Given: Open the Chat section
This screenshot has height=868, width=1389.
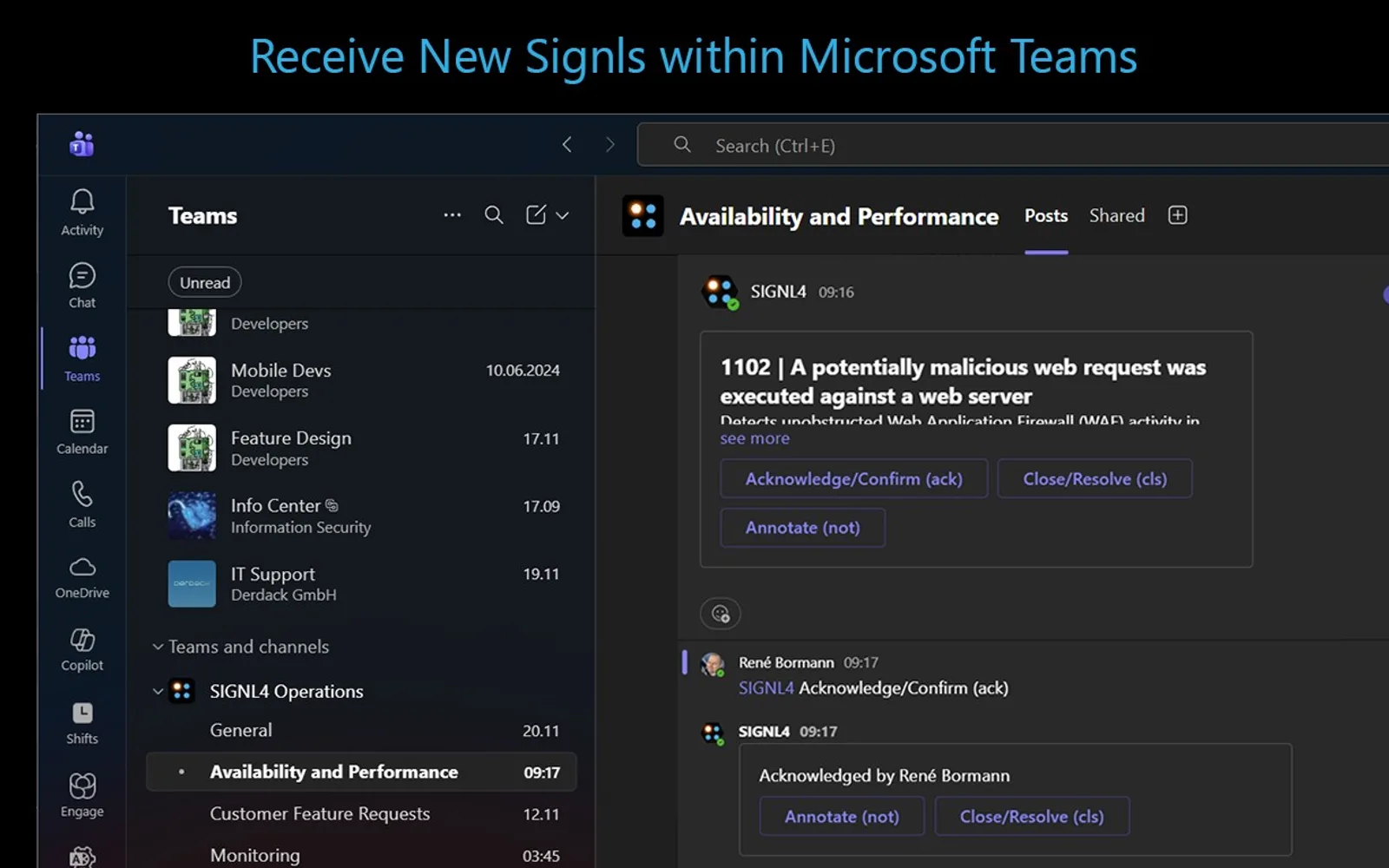Looking at the screenshot, I should click(82, 286).
